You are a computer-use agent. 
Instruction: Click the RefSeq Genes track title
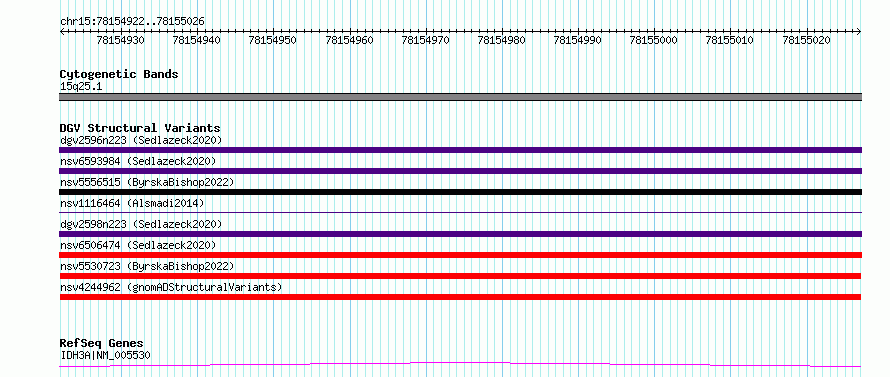tap(101, 343)
